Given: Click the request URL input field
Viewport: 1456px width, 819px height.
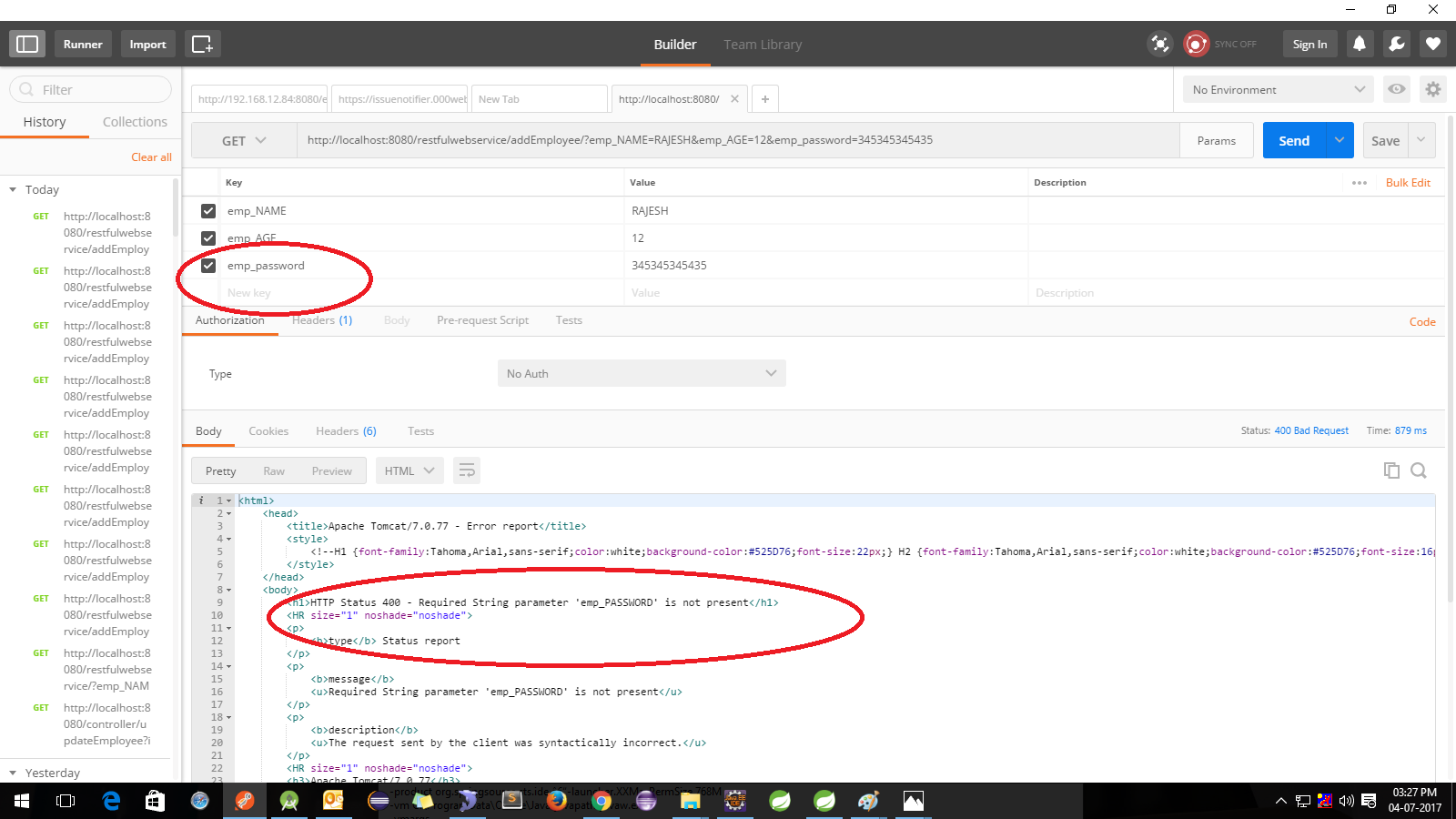Looking at the screenshot, I should click(728, 140).
